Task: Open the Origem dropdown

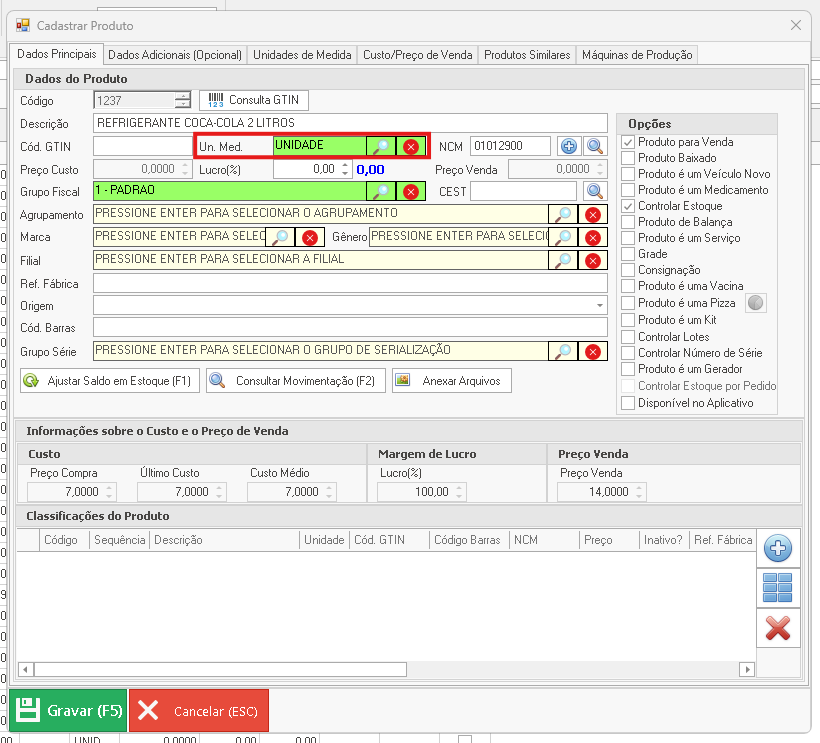Action: click(600, 305)
